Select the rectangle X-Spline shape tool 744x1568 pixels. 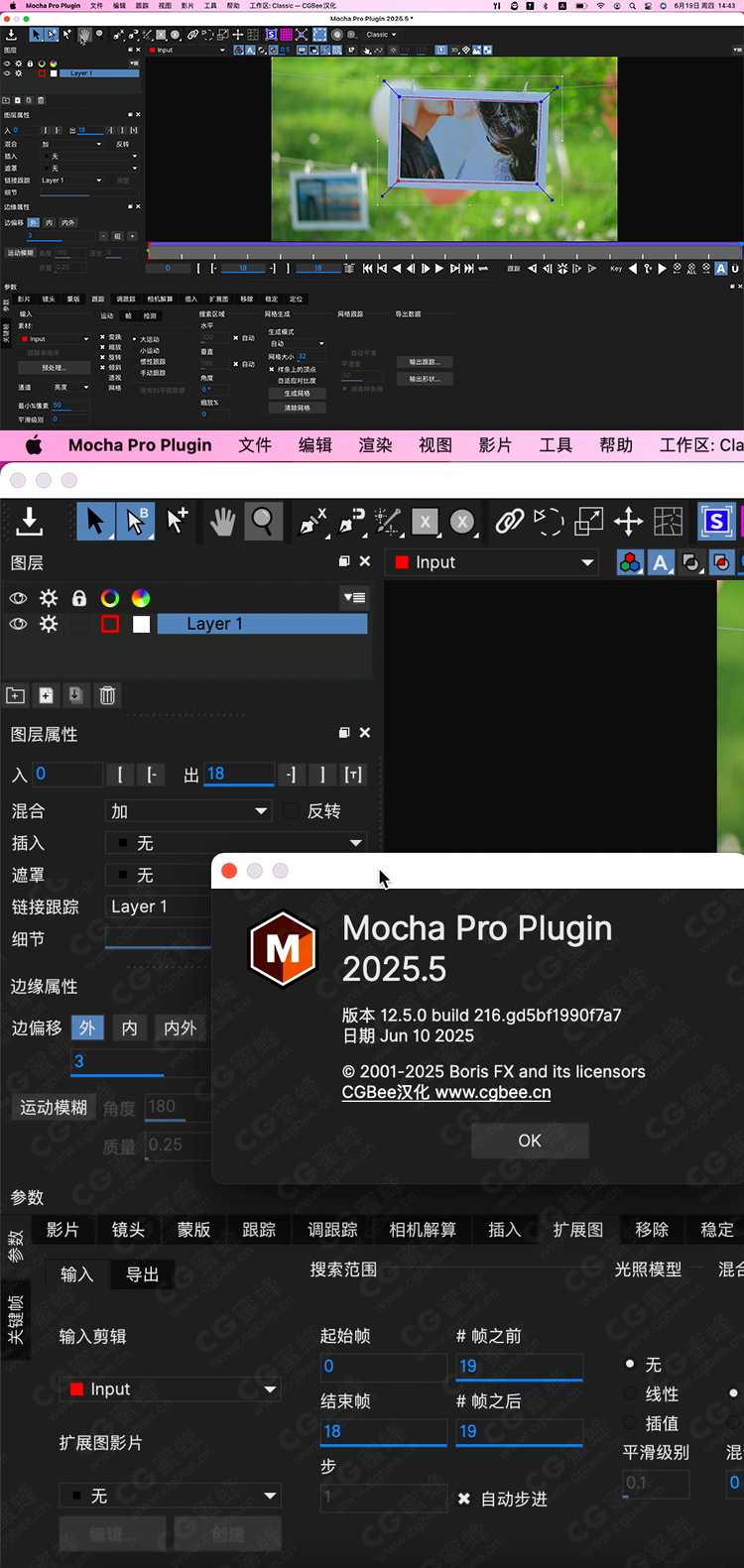(425, 522)
